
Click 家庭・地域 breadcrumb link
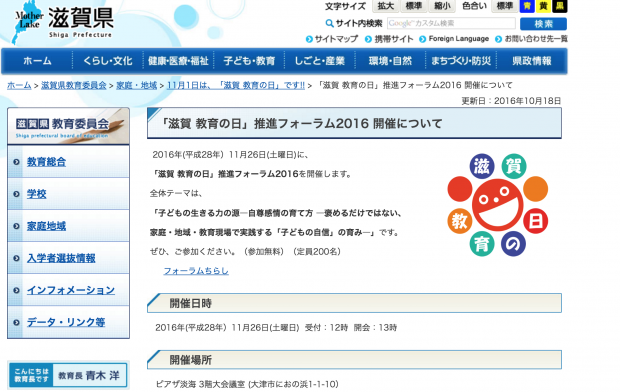click(136, 85)
